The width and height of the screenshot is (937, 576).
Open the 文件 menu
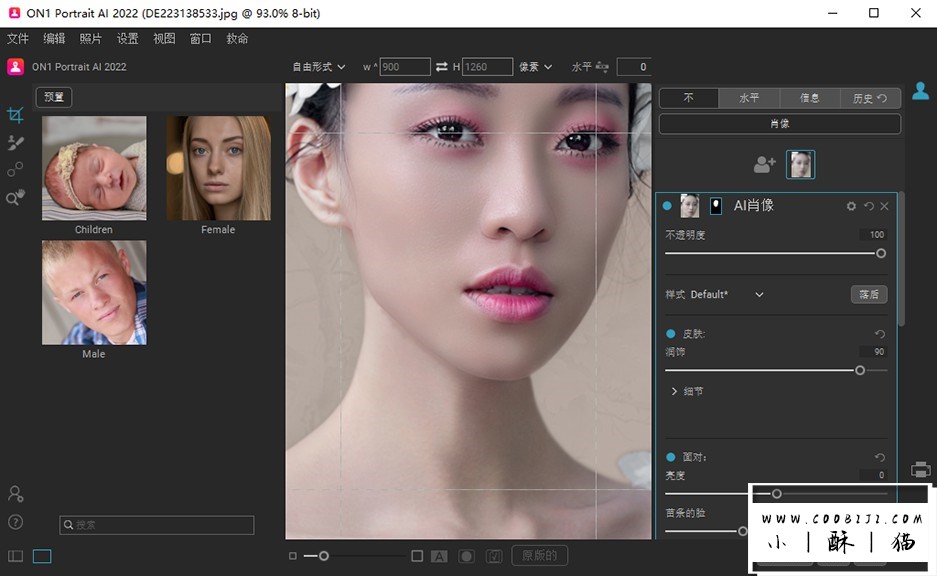18,38
